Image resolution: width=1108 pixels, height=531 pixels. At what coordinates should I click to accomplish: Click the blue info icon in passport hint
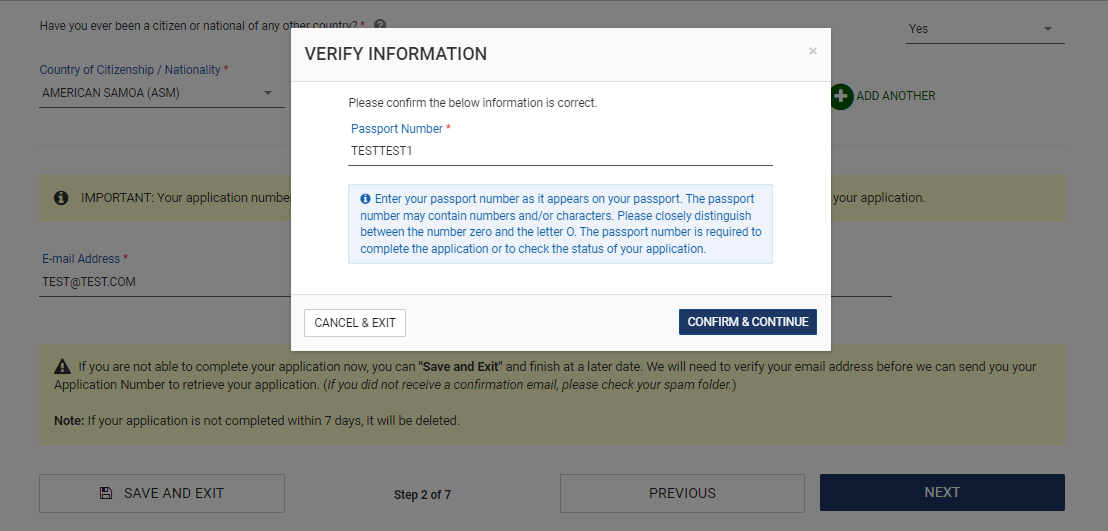click(365, 200)
